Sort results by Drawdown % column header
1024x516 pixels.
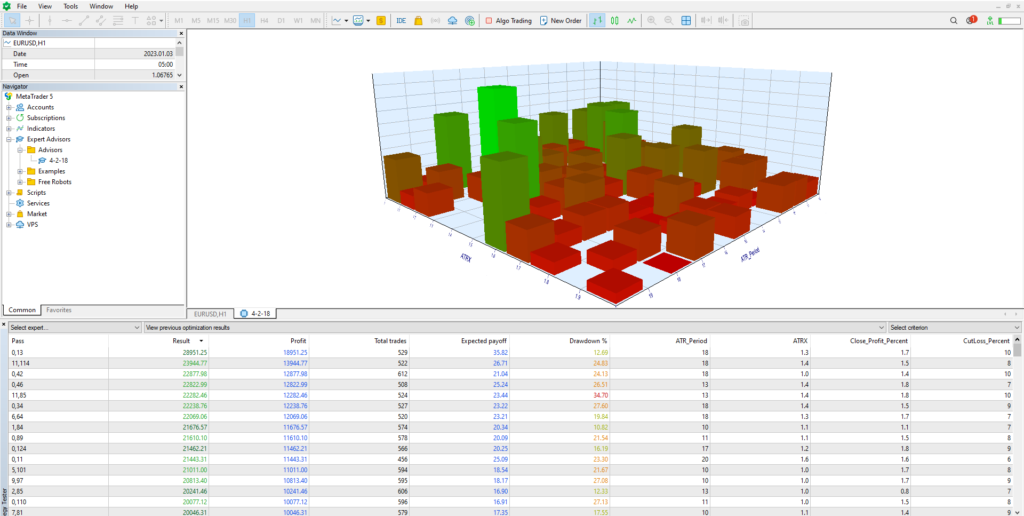[591, 340]
